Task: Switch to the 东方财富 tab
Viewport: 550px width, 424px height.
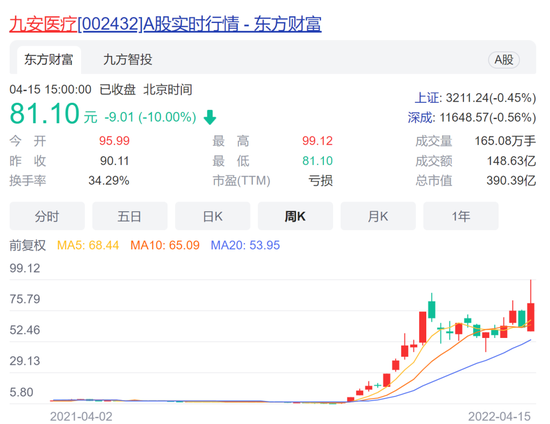Action: pyautogui.click(x=49, y=60)
